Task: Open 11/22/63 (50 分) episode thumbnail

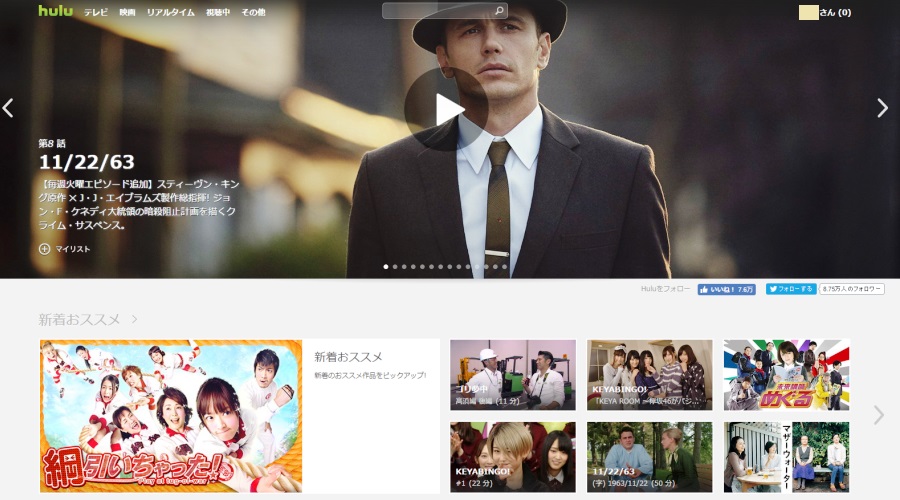Action: [x=649, y=458]
